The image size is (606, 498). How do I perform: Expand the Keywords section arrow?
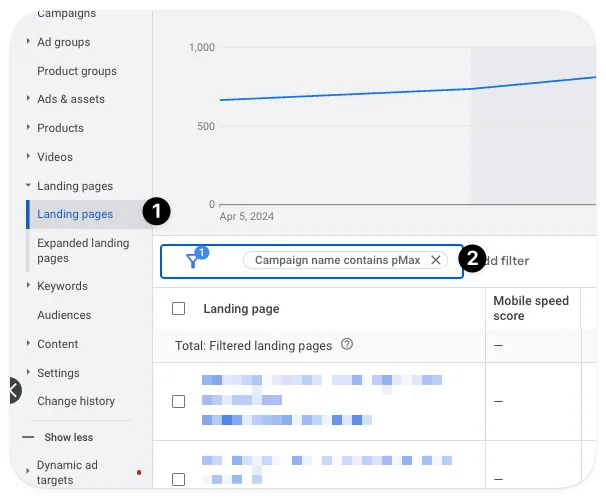pos(28,285)
